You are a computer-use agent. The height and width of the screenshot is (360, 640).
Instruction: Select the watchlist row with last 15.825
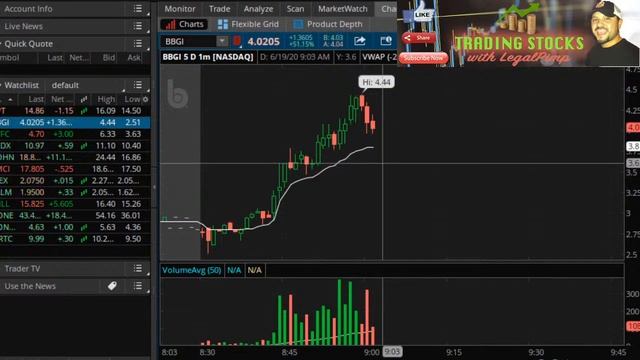[x=75, y=204]
